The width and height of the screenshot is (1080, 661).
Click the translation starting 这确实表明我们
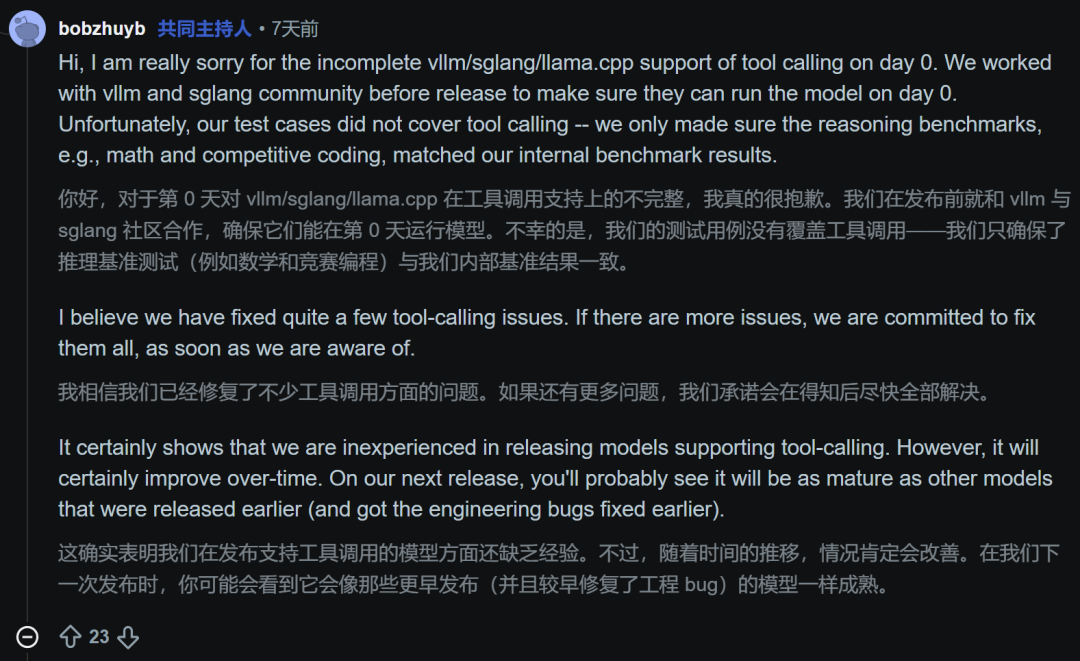click(x=559, y=569)
